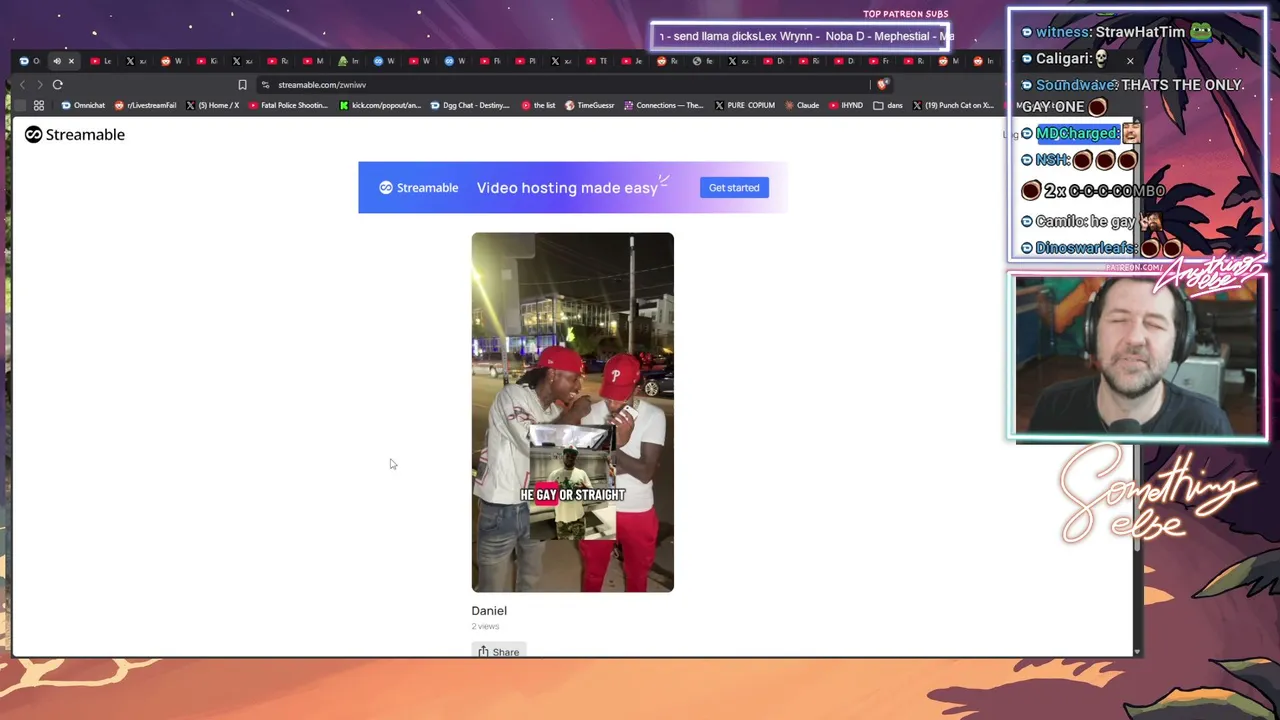Open the r/LivestreamFail bookmark
1280x720 pixels.
coord(145,105)
